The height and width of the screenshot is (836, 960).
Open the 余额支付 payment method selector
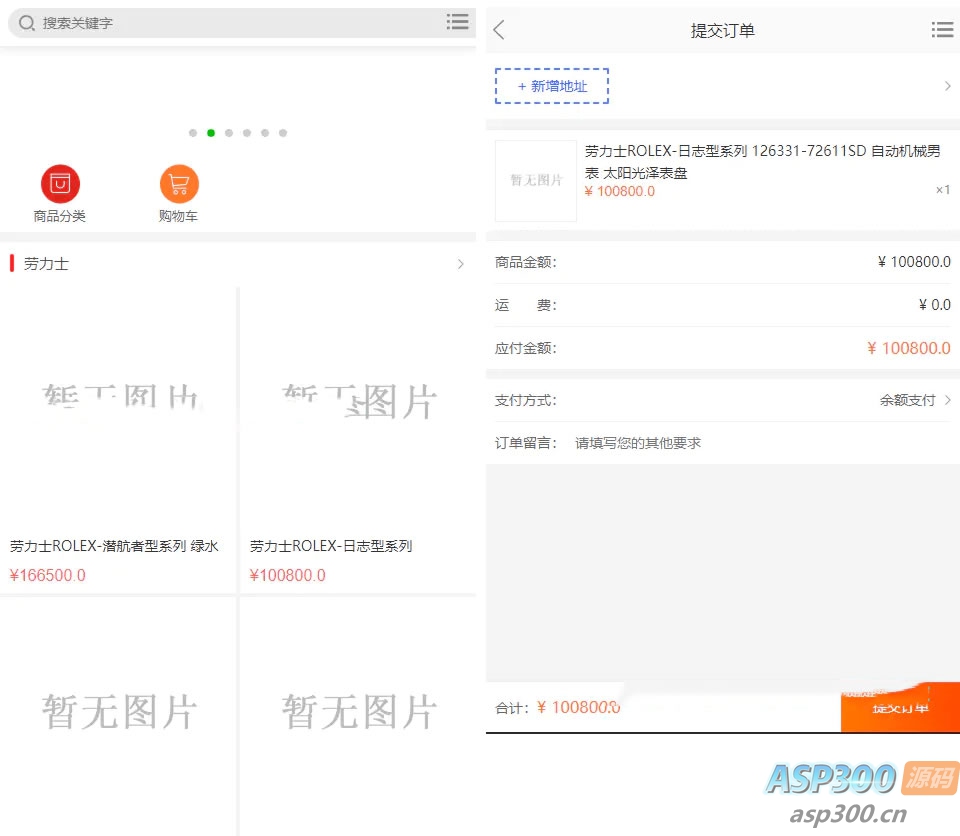coord(914,400)
